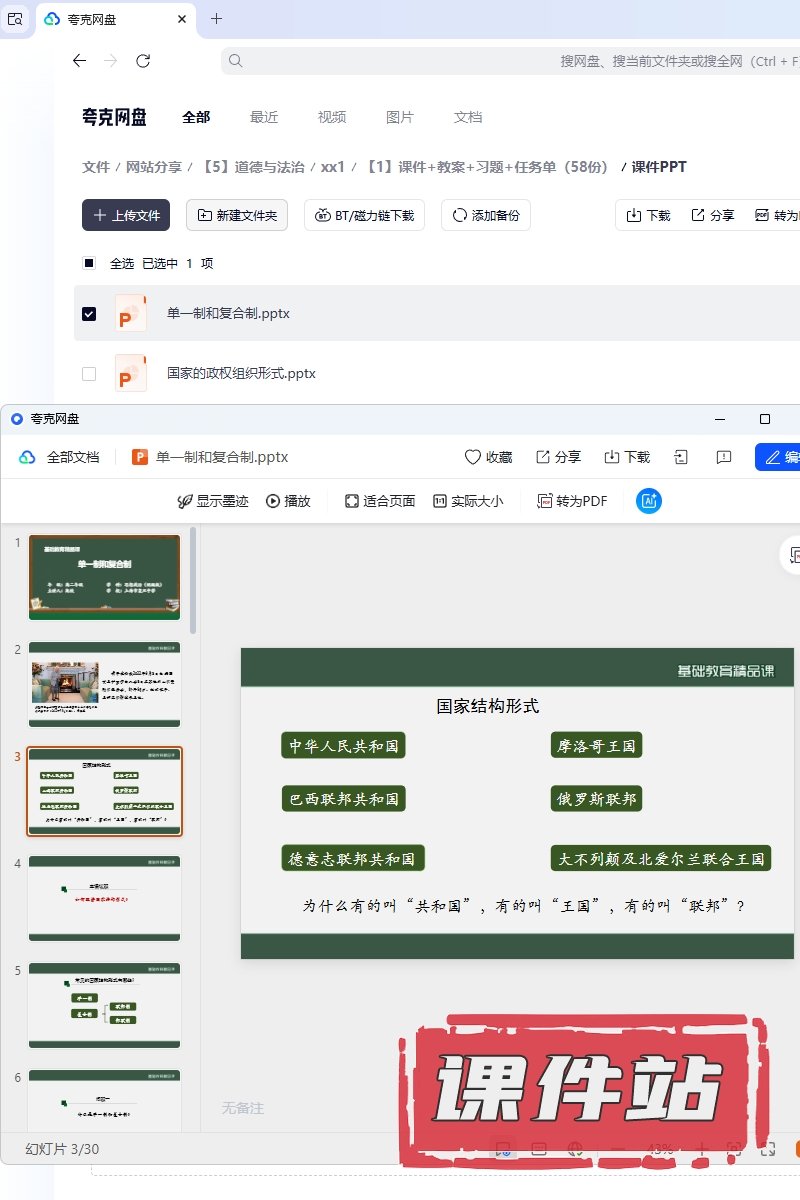Click the 上传文件 button

point(126,215)
